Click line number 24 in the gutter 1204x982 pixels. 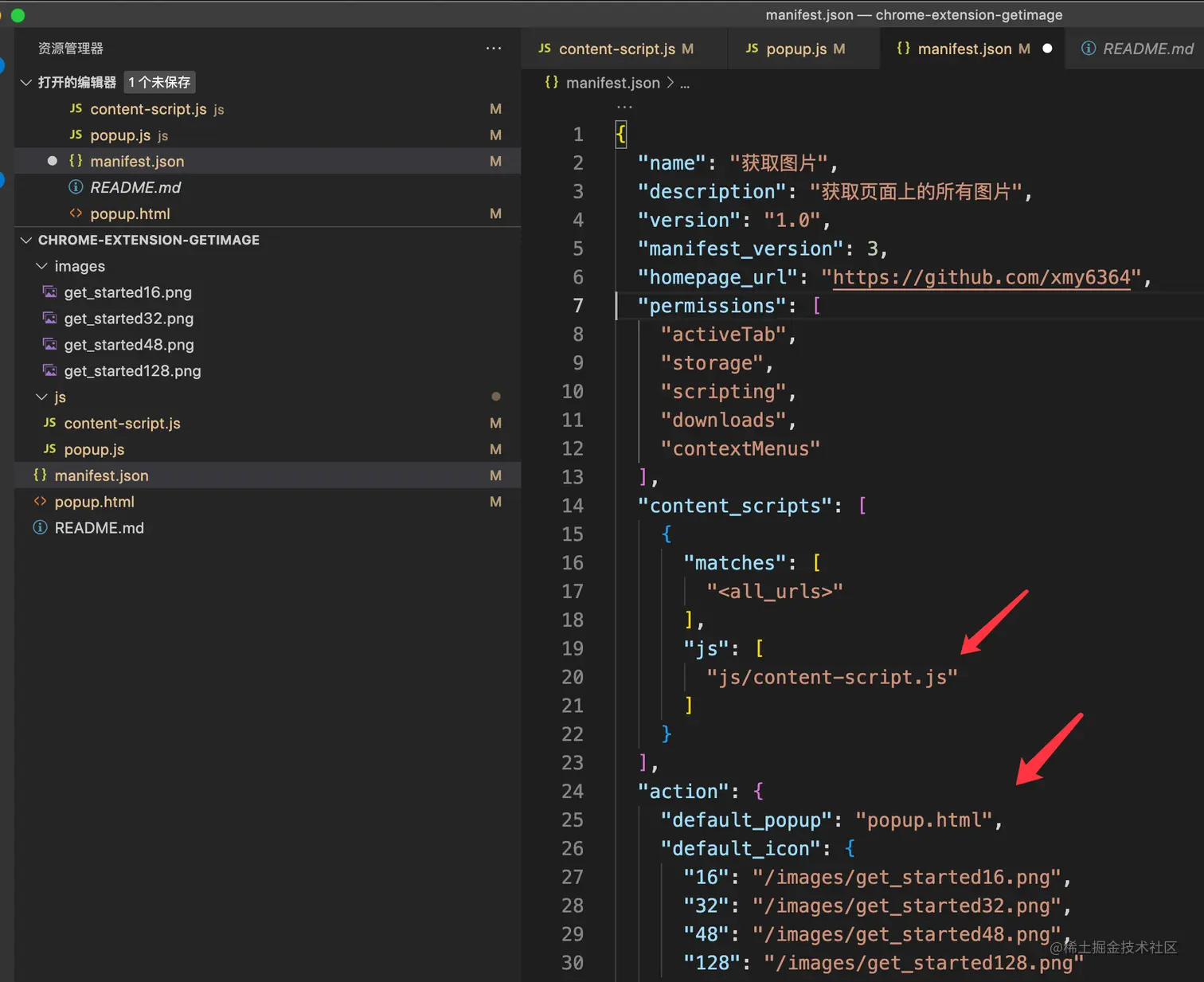[x=573, y=792]
